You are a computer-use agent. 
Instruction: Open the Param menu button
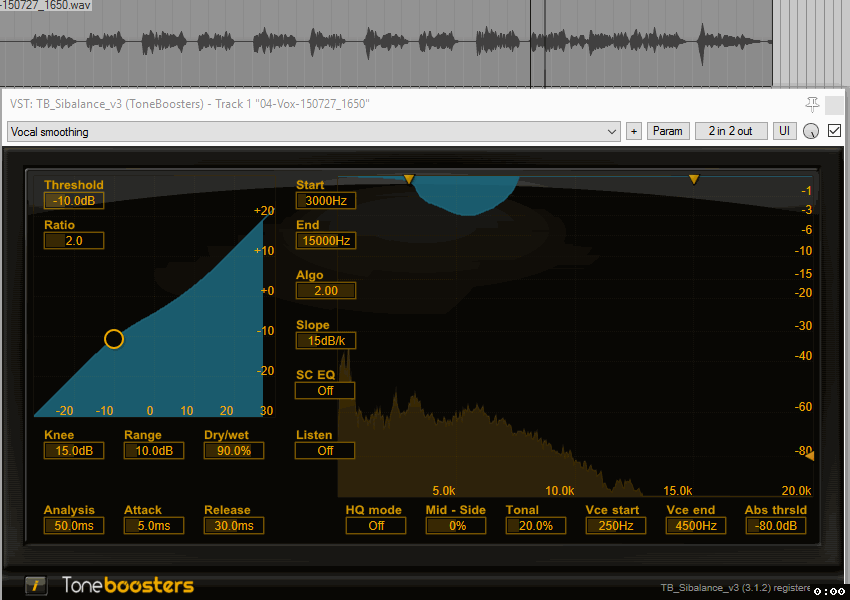[x=668, y=131]
